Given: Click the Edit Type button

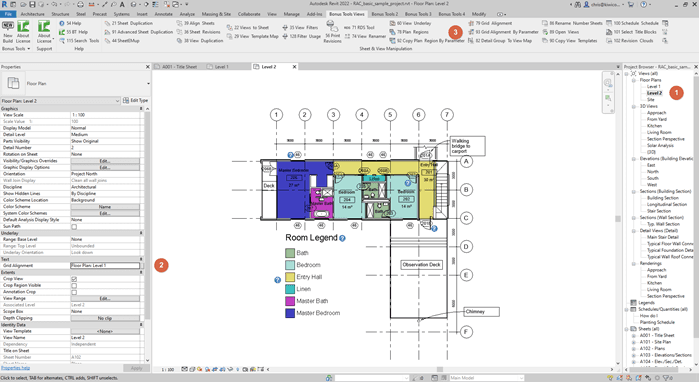Looking at the screenshot, I should point(135,101).
